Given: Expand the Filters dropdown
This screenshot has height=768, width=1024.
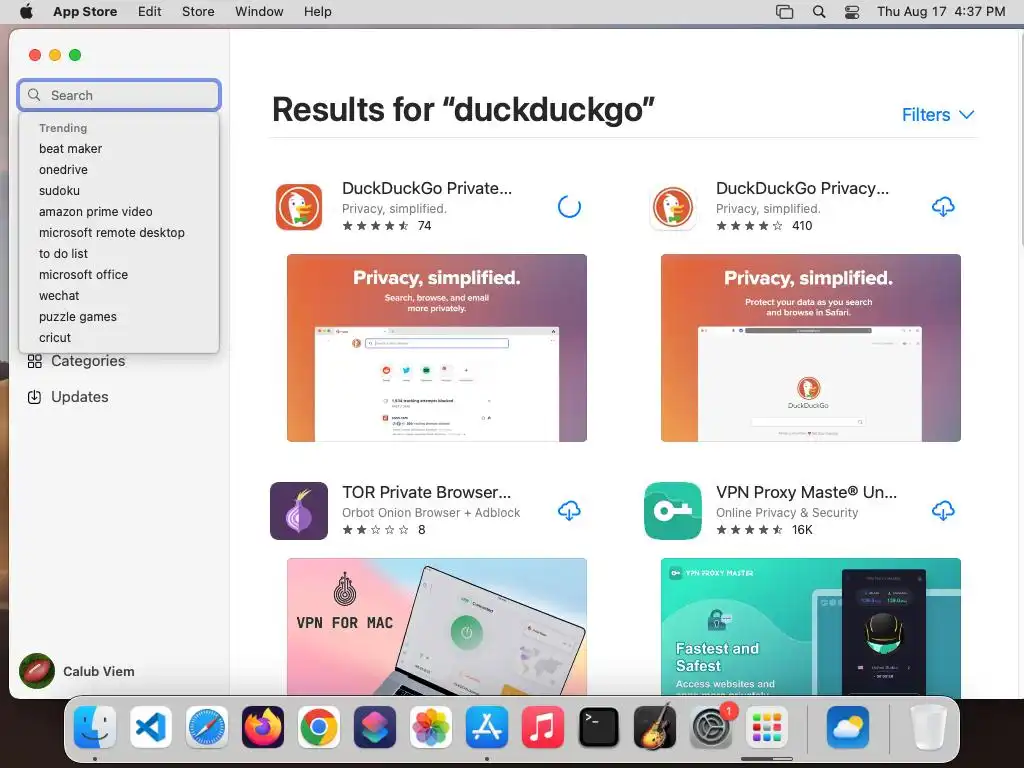Looking at the screenshot, I should tap(938, 115).
